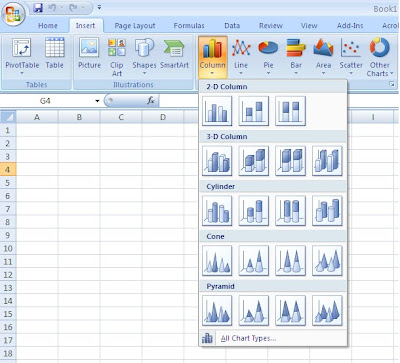Open the Area chart dropdown
Image resolution: width=400 pixels, height=363 pixels.
click(323, 56)
